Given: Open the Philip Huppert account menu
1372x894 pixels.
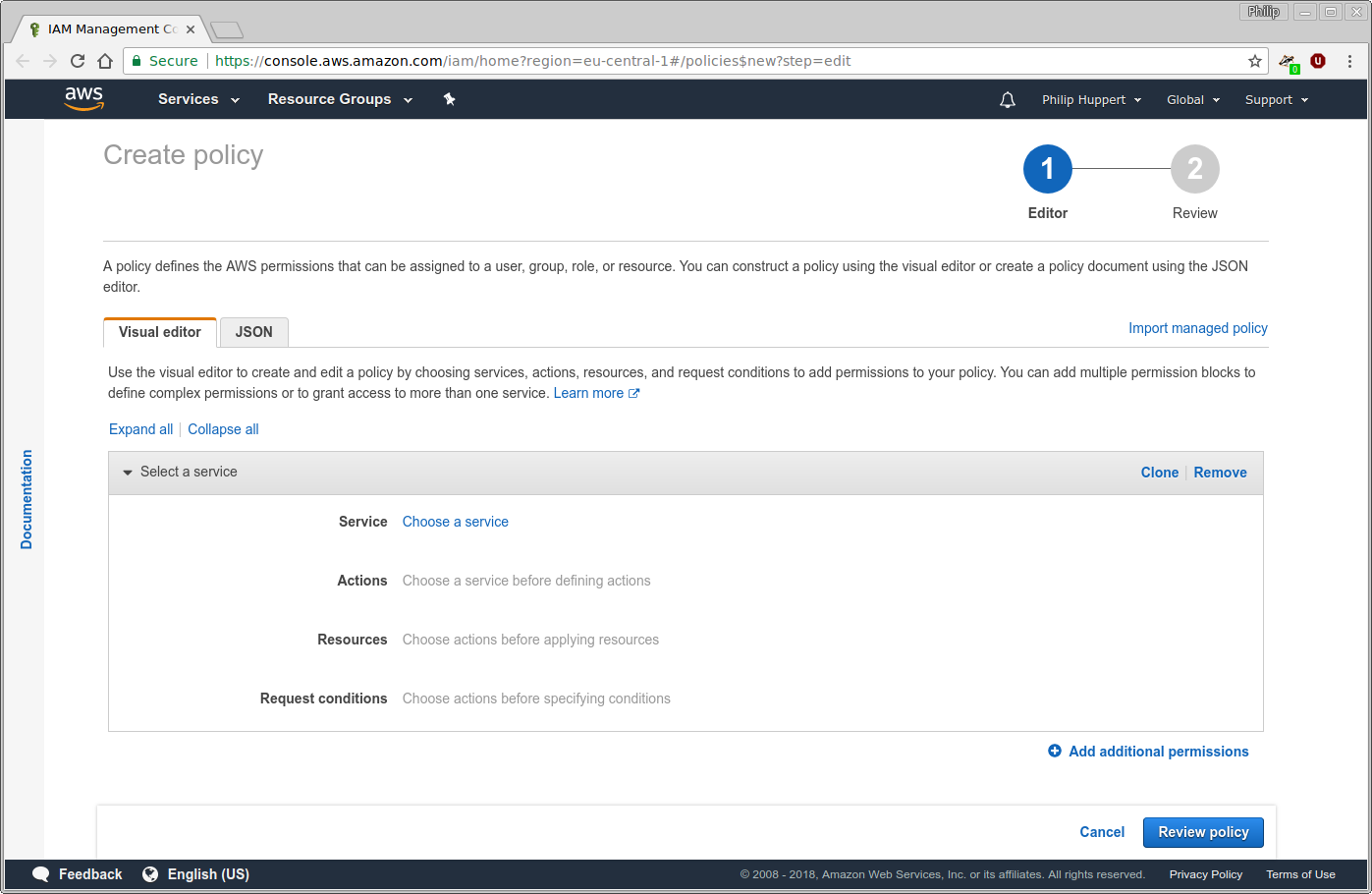Looking at the screenshot, I should [1091, 100].
